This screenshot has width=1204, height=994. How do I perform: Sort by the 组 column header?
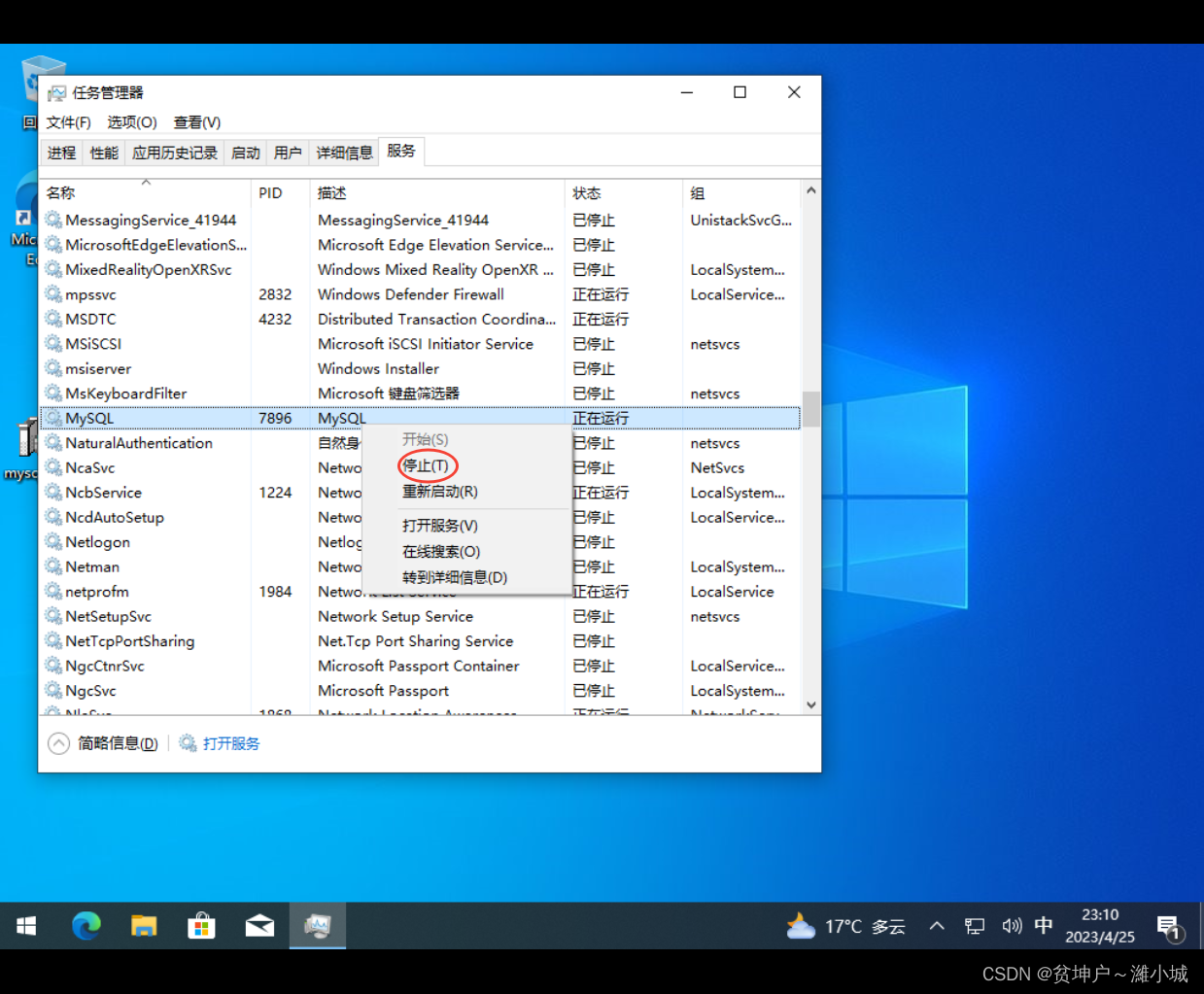742,192
